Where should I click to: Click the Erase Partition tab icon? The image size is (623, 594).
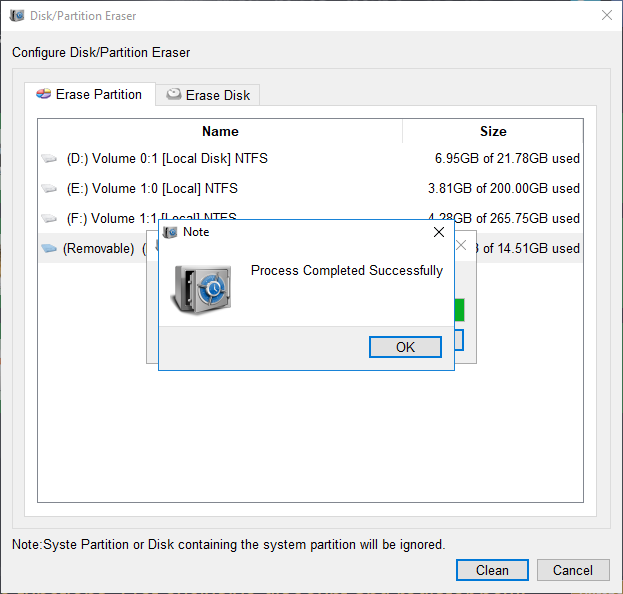[x=43, y=94]
